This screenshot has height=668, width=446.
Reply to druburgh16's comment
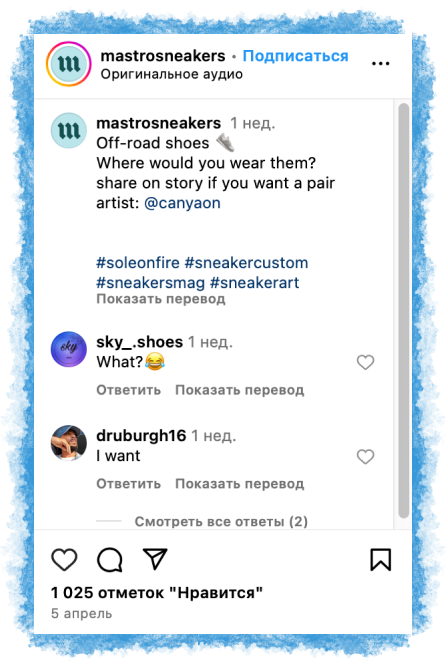click(x=129, y=484)
